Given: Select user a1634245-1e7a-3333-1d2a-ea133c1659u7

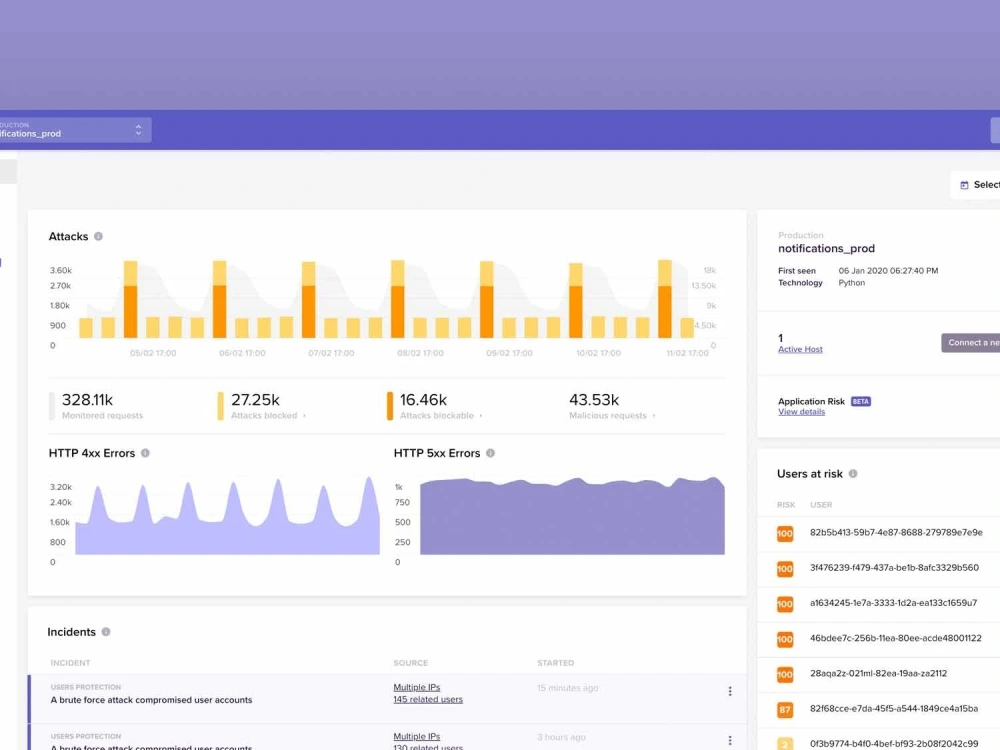Looking at the screenshot, I should point(893,603).
